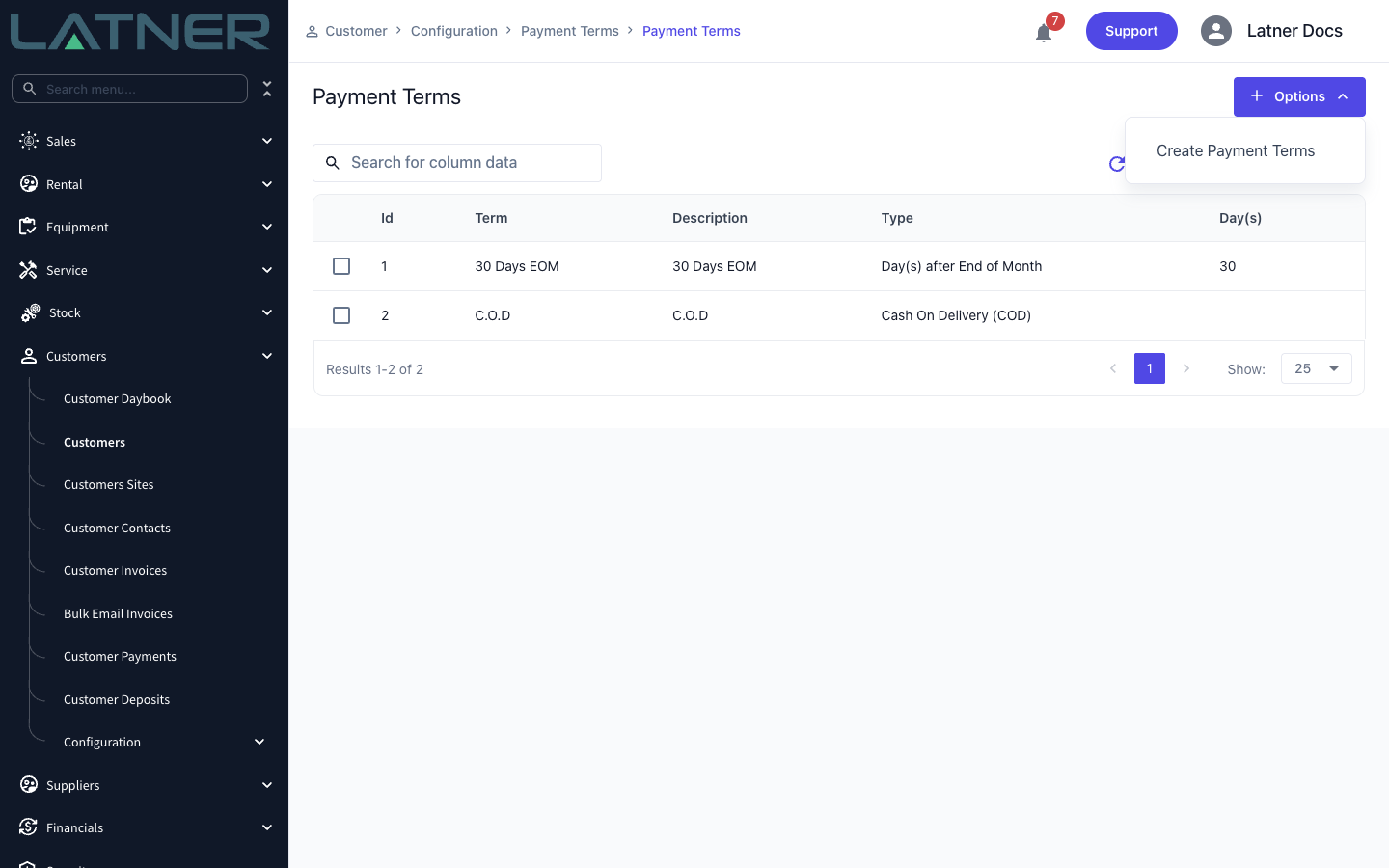This screenshot has width=1389, height=868.
Task: Click the Configuration breadcrumb link
Action: 454,31
